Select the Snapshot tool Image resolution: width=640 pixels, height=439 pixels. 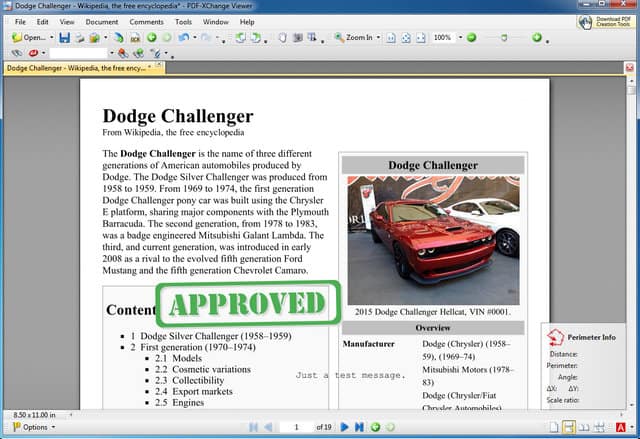[x=298, y=38]
